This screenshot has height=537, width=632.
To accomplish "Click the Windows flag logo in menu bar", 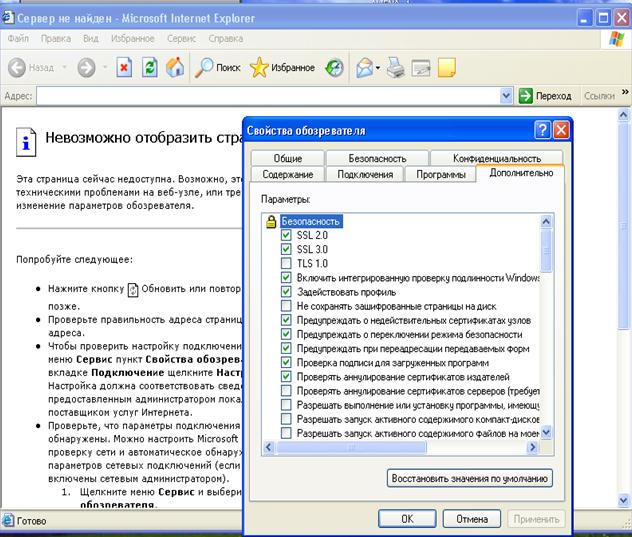I will pyautogui.click(x=616, y=39).
